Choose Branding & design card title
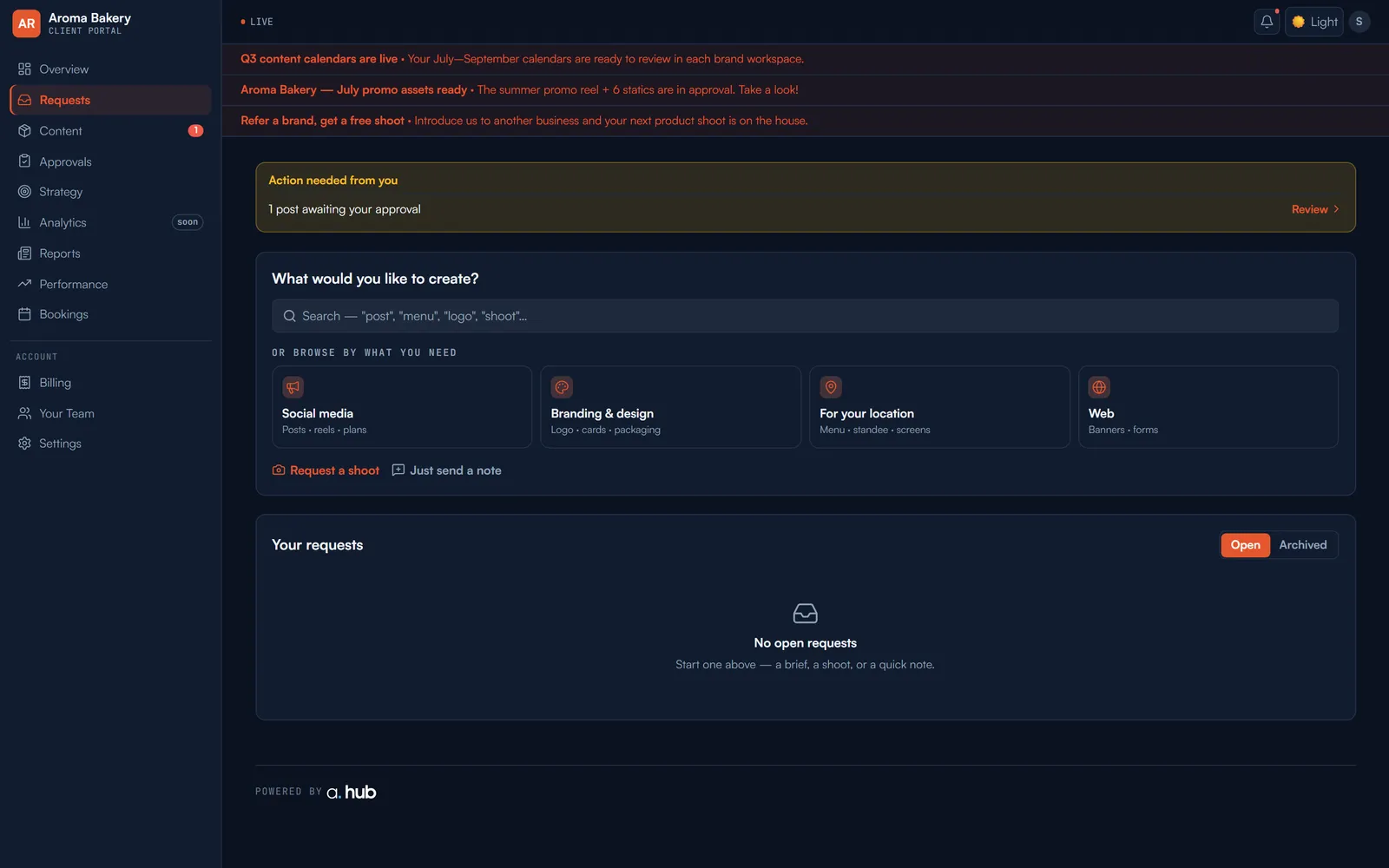This screenshot has height=868, width=1389. tap(602, 414)
